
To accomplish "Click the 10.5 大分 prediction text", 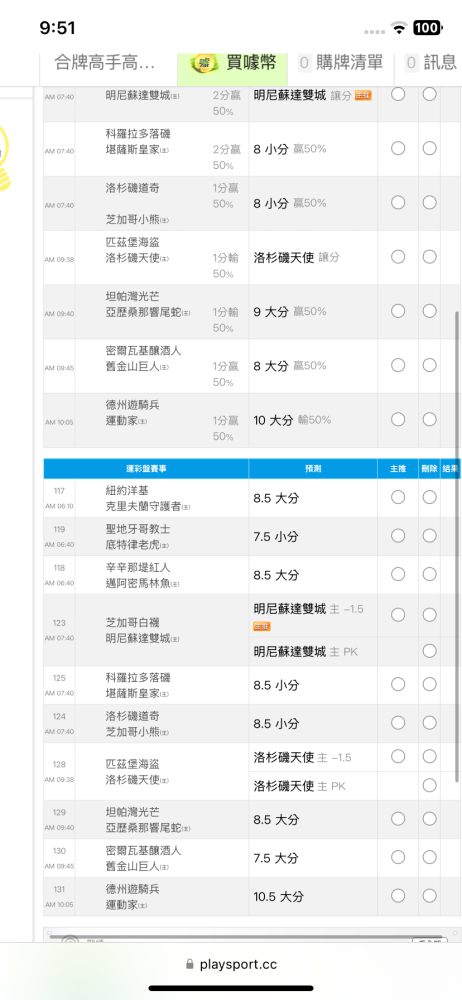I will pyautogui.click(x=278, y=897).
